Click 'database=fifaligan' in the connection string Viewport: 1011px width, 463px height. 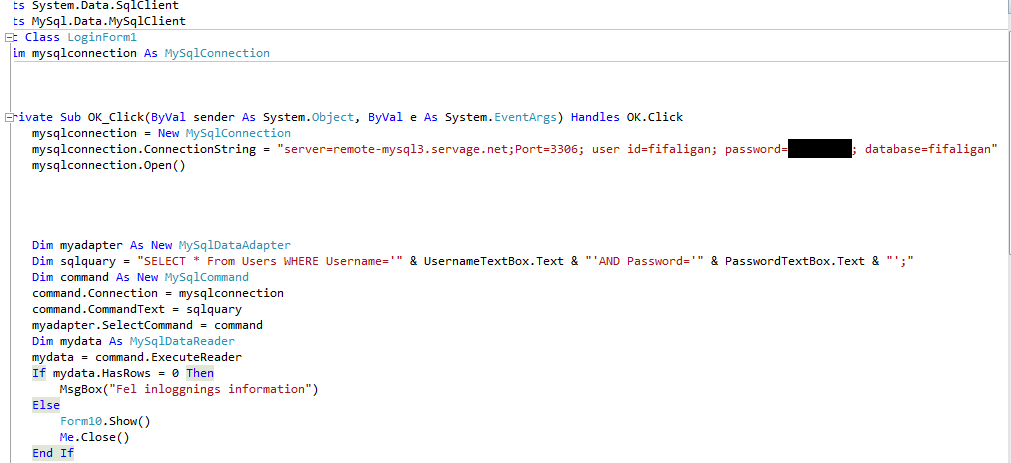click(x=928, y=150)
